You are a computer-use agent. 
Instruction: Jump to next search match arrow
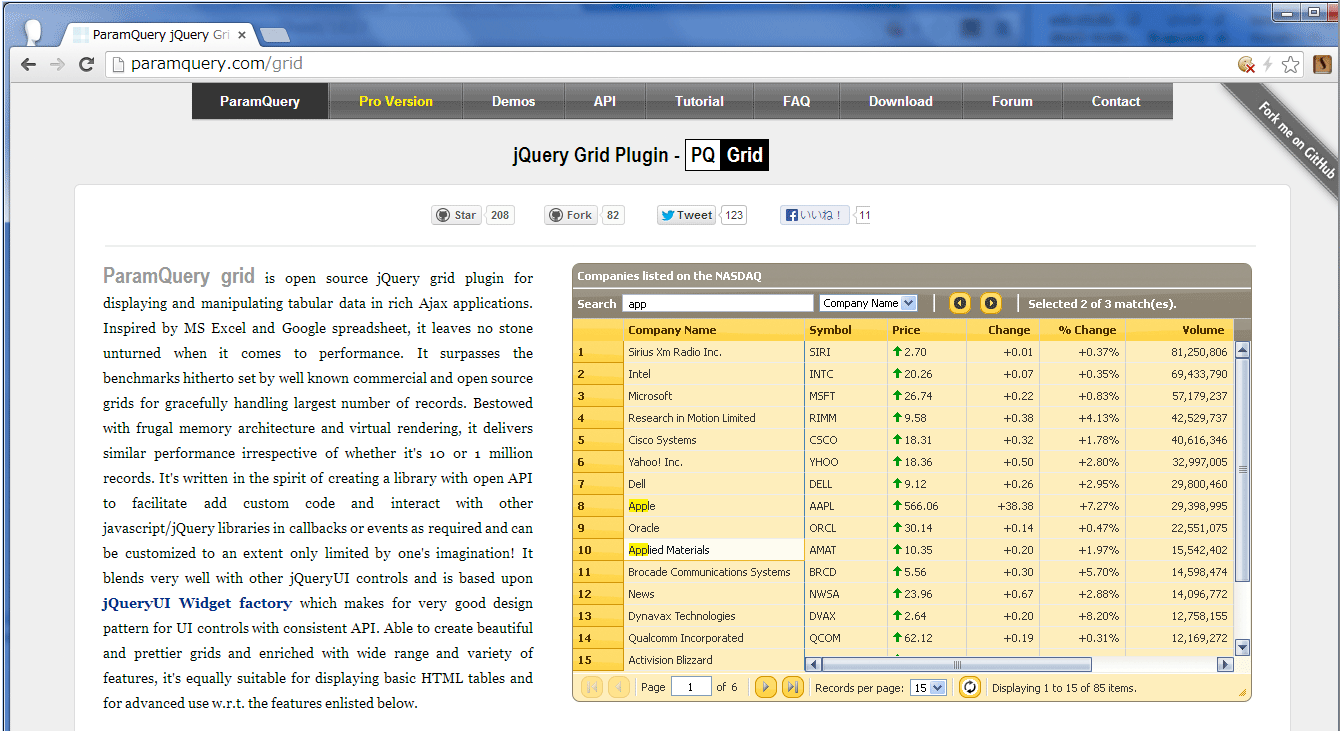point(991,303)
